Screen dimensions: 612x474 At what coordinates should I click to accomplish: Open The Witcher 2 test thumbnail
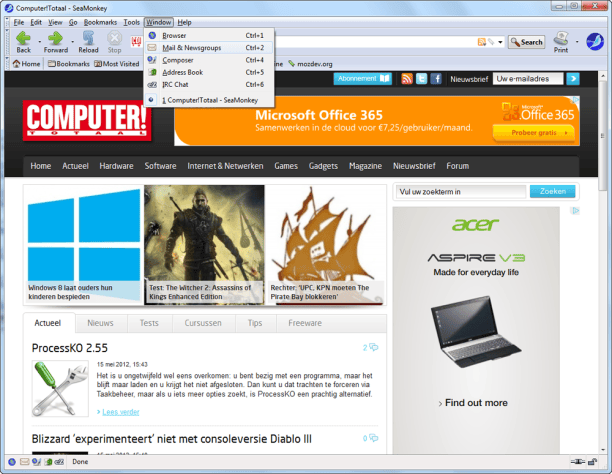(204, 244)
